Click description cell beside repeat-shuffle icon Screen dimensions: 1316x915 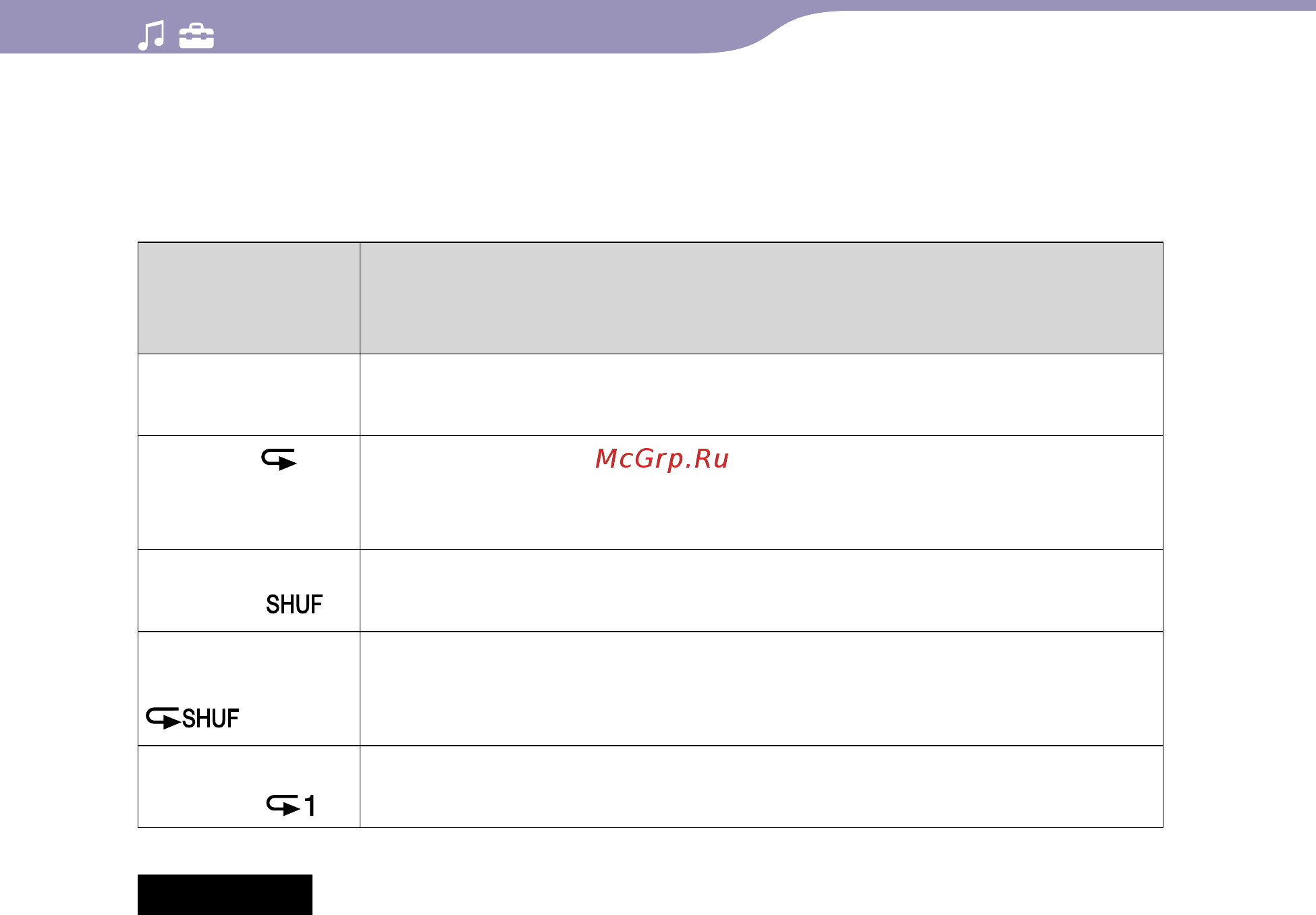[x=761, y=688]
